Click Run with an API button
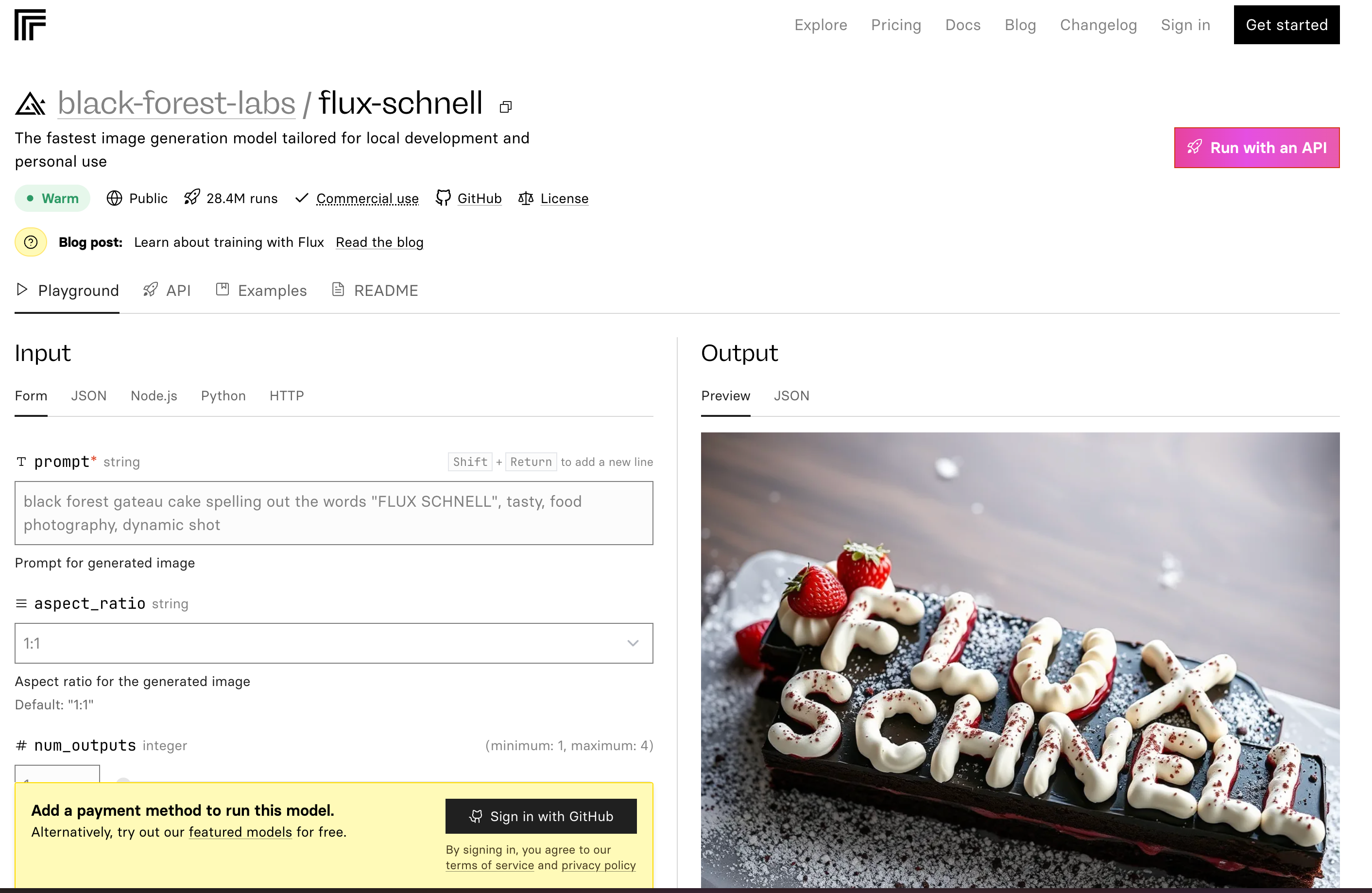The image size is (1372, 893). [x=1257, y=148]
